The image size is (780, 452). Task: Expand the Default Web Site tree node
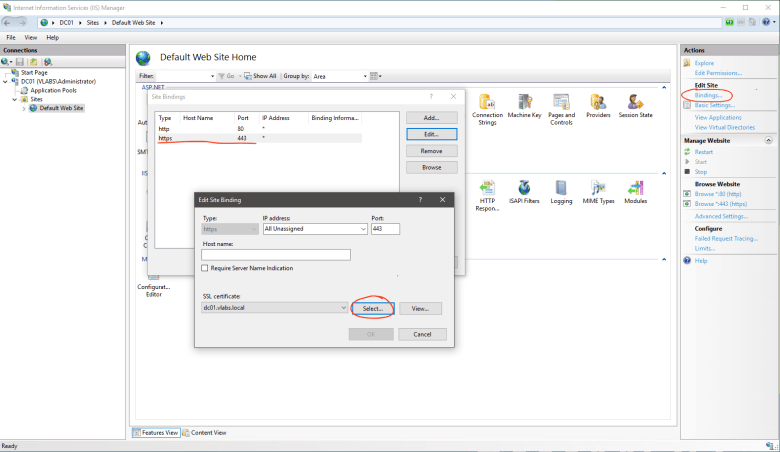click(23, 108)
